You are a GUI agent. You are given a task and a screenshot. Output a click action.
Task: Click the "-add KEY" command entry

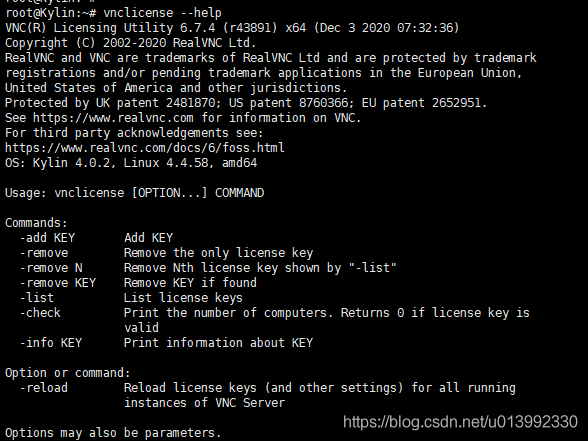coord(47,238)
